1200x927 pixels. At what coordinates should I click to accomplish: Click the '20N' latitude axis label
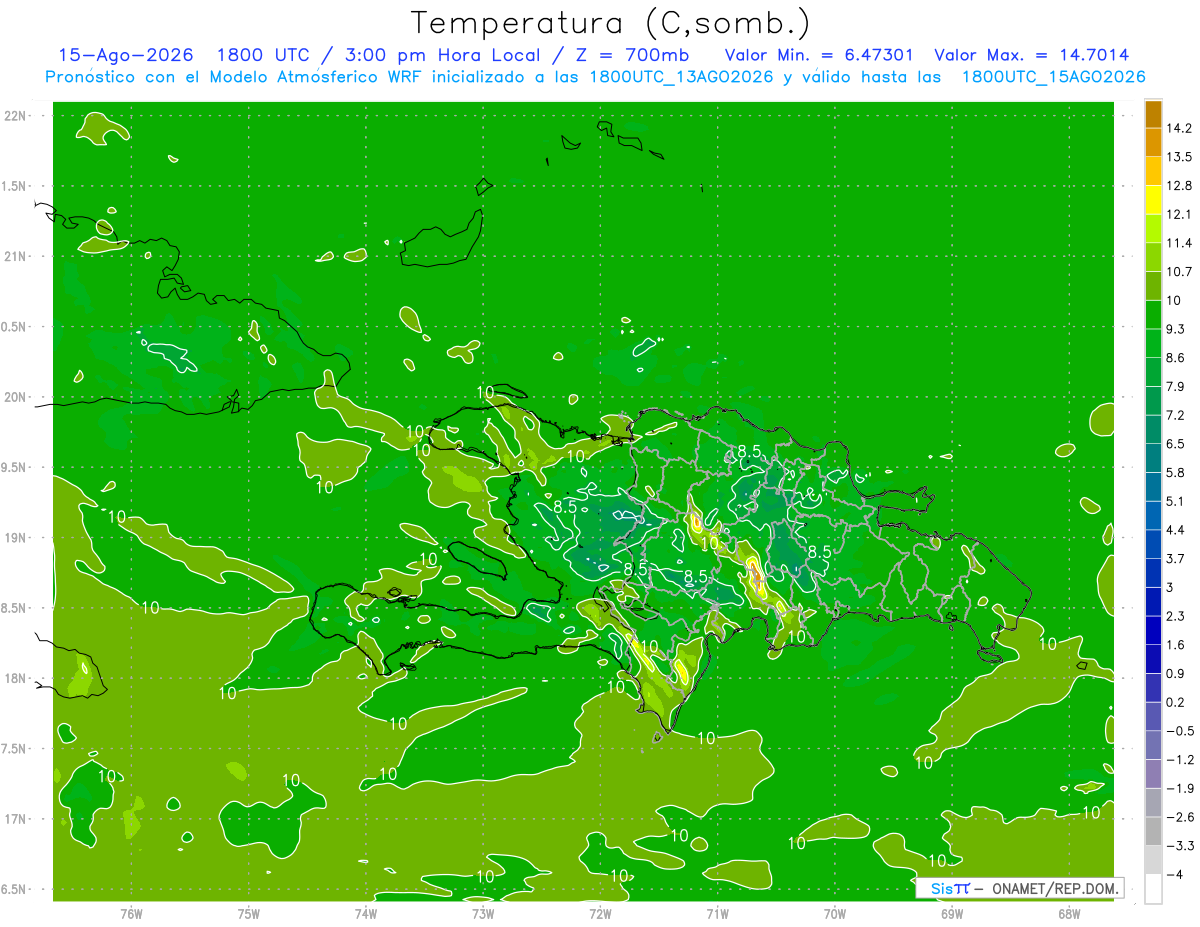point(16,397)
